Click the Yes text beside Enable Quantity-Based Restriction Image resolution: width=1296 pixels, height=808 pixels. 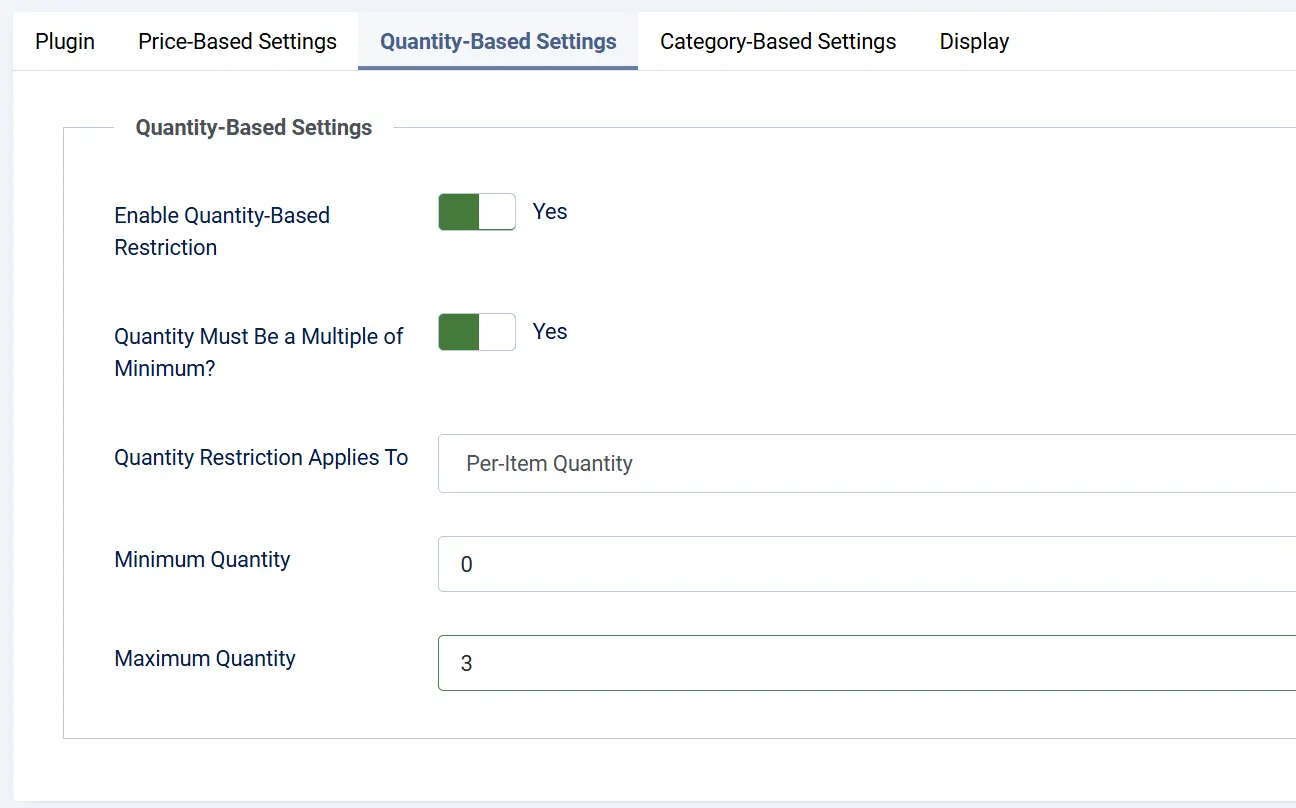pyautogui.click(x=550, y=212)
